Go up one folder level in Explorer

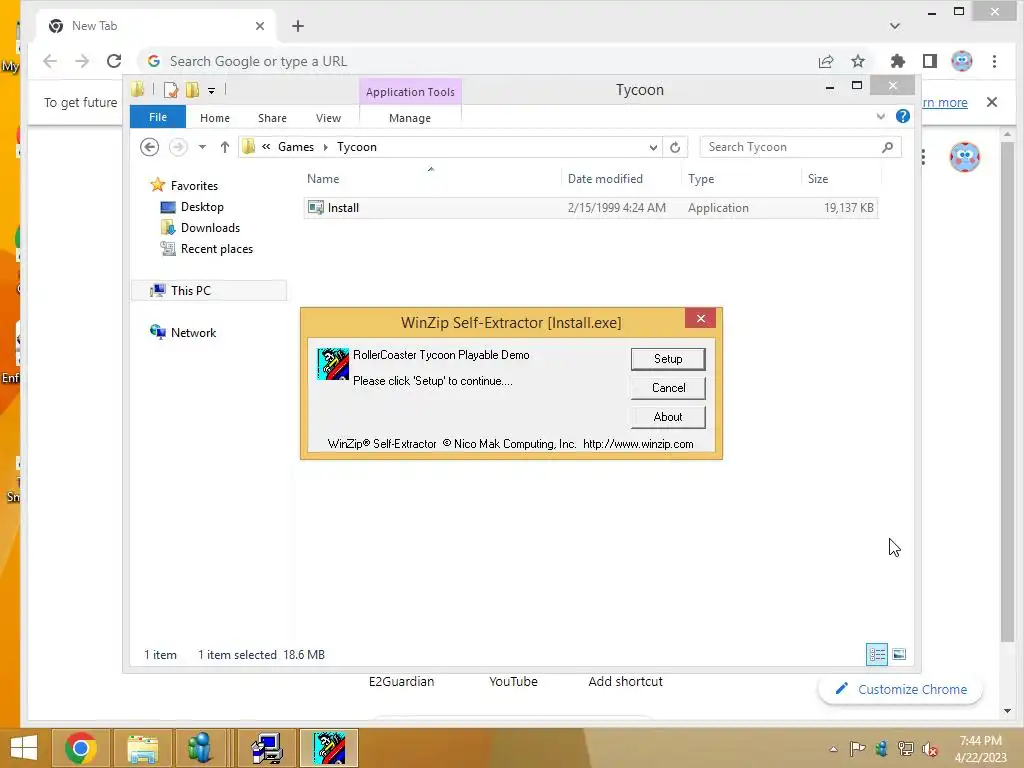point(225,147)
